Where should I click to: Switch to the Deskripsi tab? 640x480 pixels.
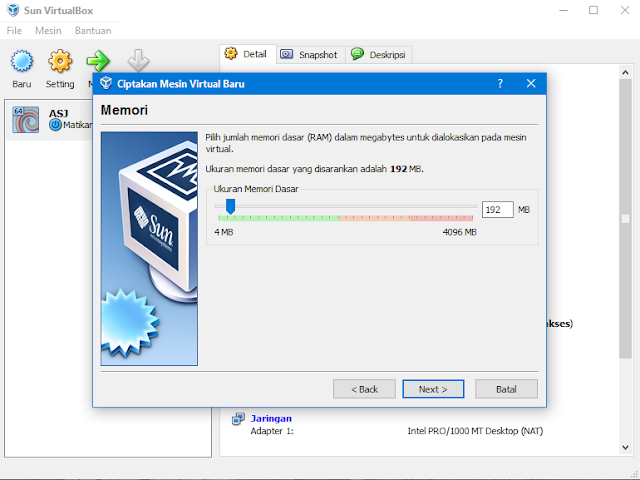click(378, 55)
